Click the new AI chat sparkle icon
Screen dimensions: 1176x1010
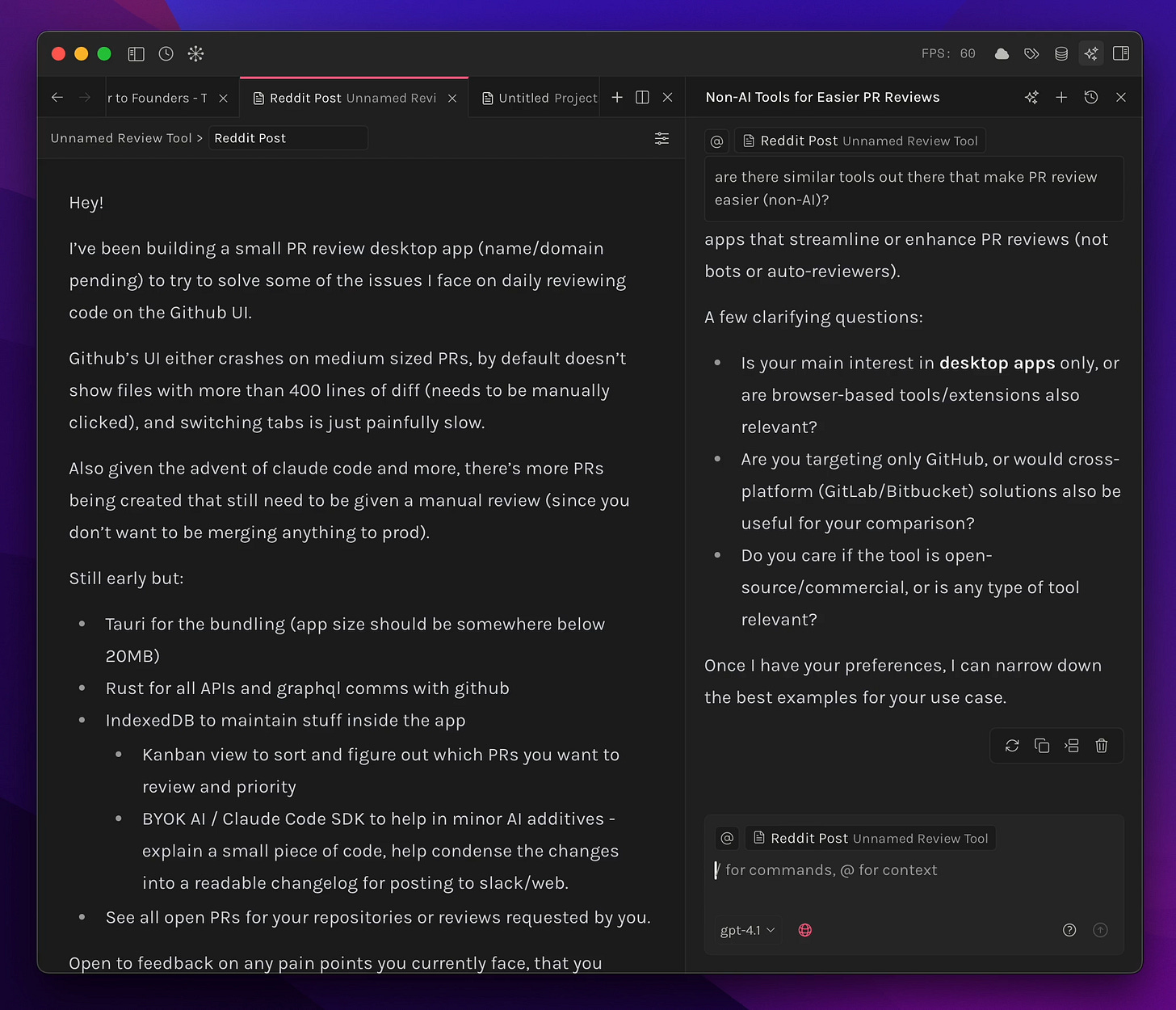(x=1031, y=98)
